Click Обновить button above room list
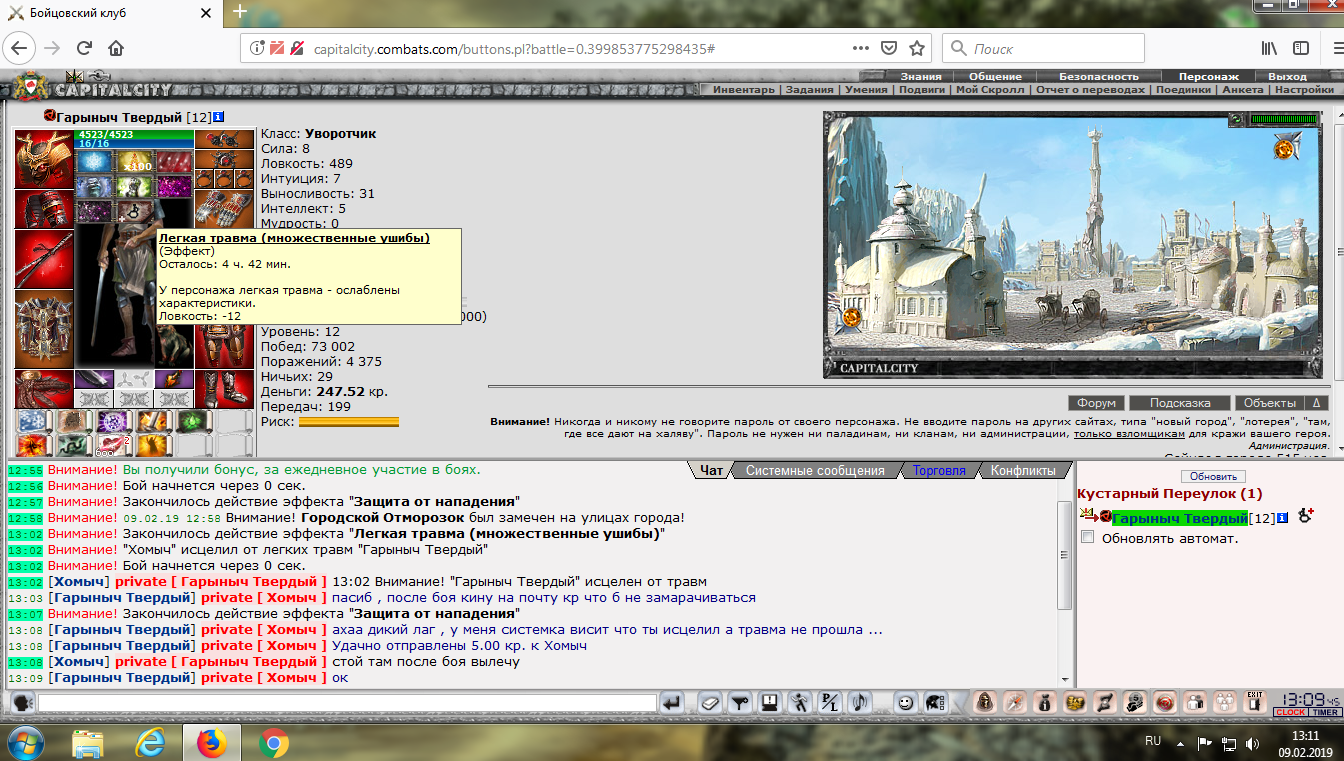1344x761 pixels. point(1213,476)
